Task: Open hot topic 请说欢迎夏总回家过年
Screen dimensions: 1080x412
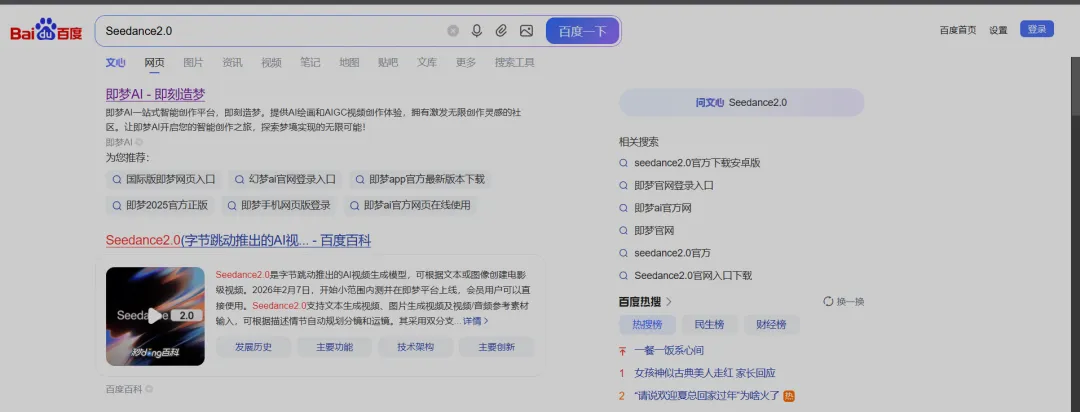Action: tap(707, 395)
